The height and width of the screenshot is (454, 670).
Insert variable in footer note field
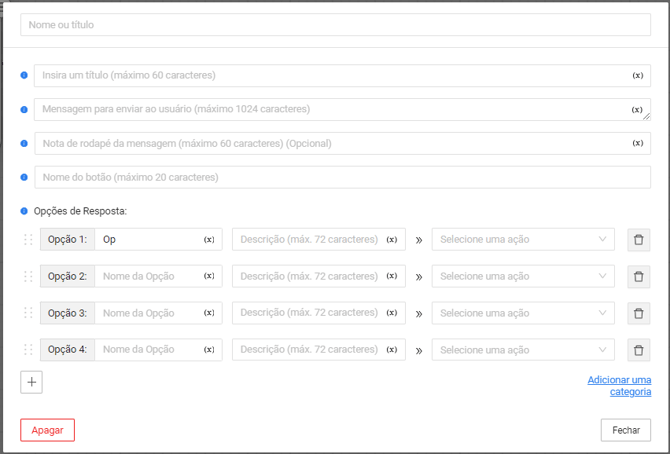[x=638, y=144]
